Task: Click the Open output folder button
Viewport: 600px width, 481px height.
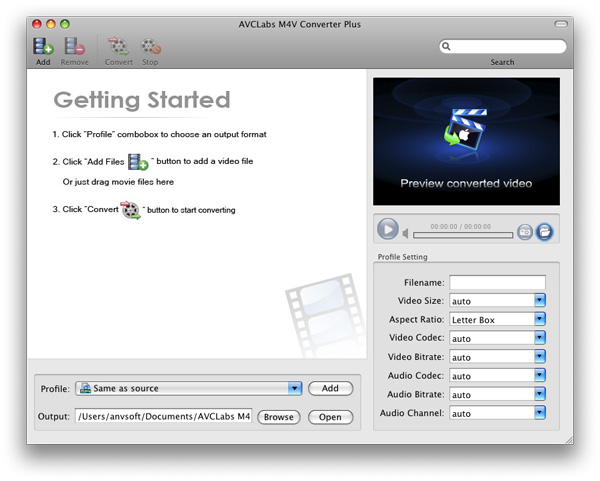Action: coord(330,417)
